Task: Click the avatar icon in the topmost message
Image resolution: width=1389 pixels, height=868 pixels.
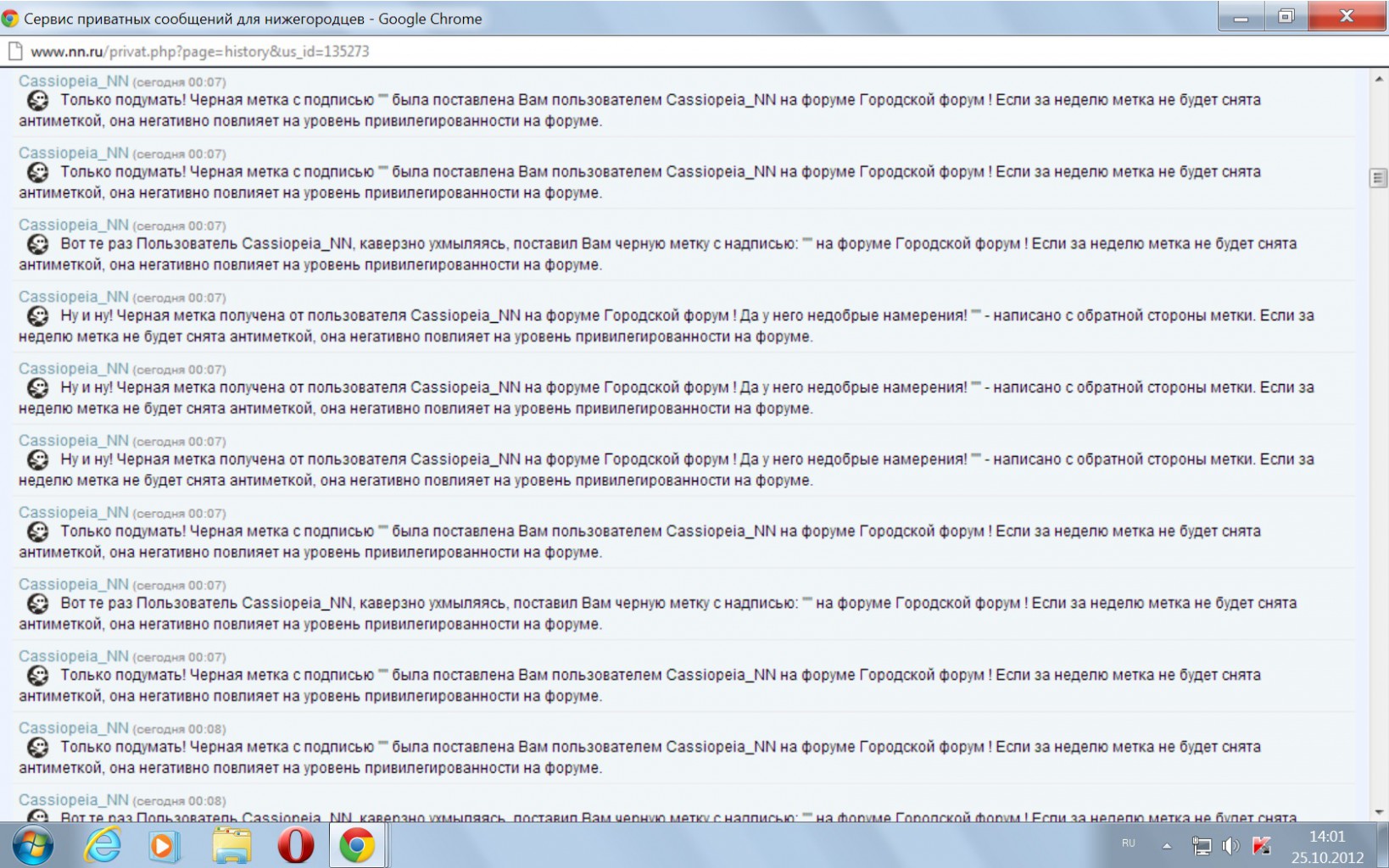Action: click(38, 101)
